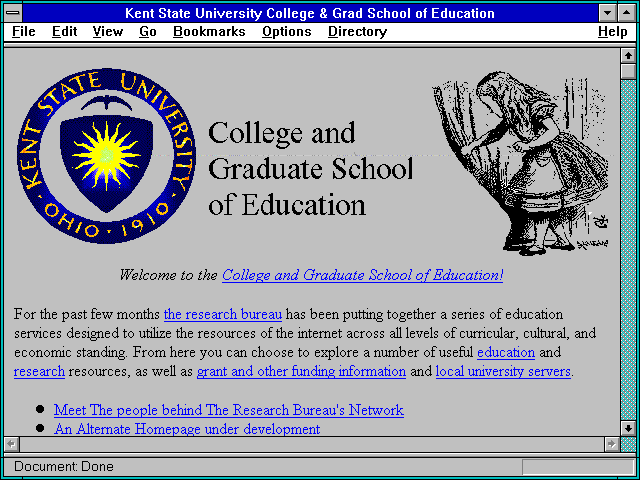The width and height of the screenshot is (640, 480).
Task: Click the window title bar text
Action: point(310,13)
